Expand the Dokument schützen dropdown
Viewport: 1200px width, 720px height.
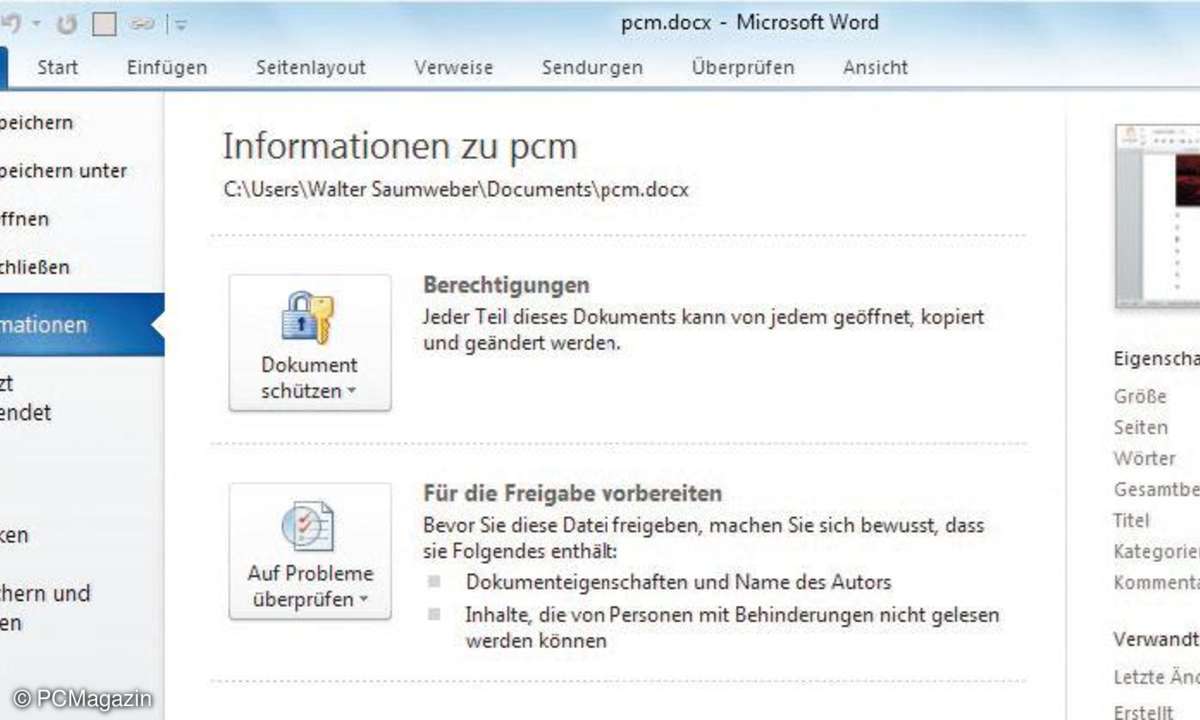coord(350,392)
